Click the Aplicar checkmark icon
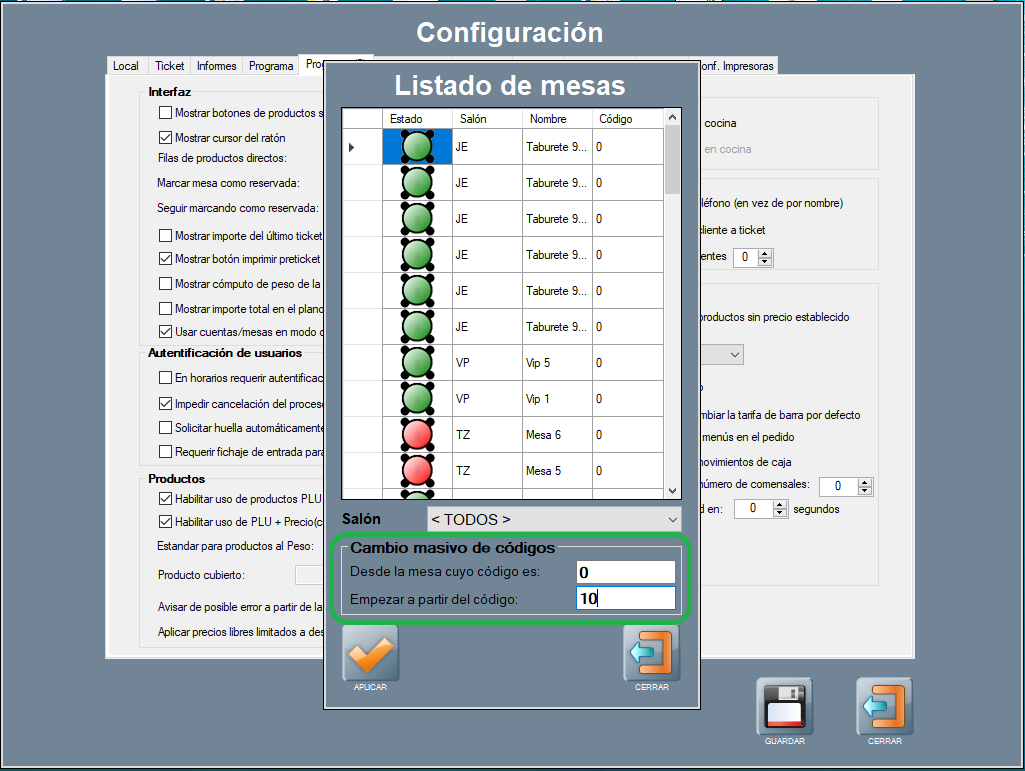The width and height of the screenshot is (1025, 771). point(371,654)
